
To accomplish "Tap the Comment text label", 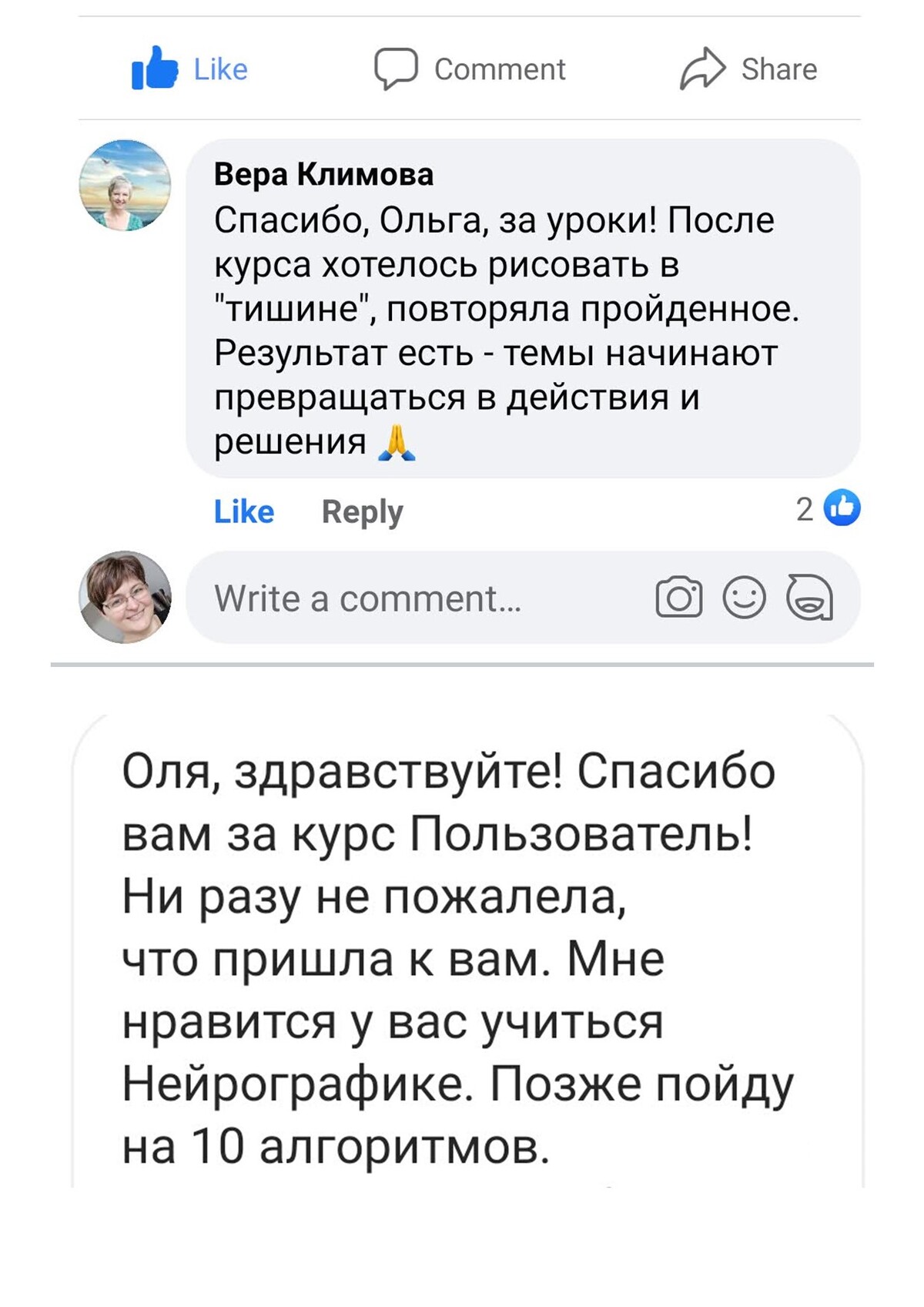I will tap(500, 69).
